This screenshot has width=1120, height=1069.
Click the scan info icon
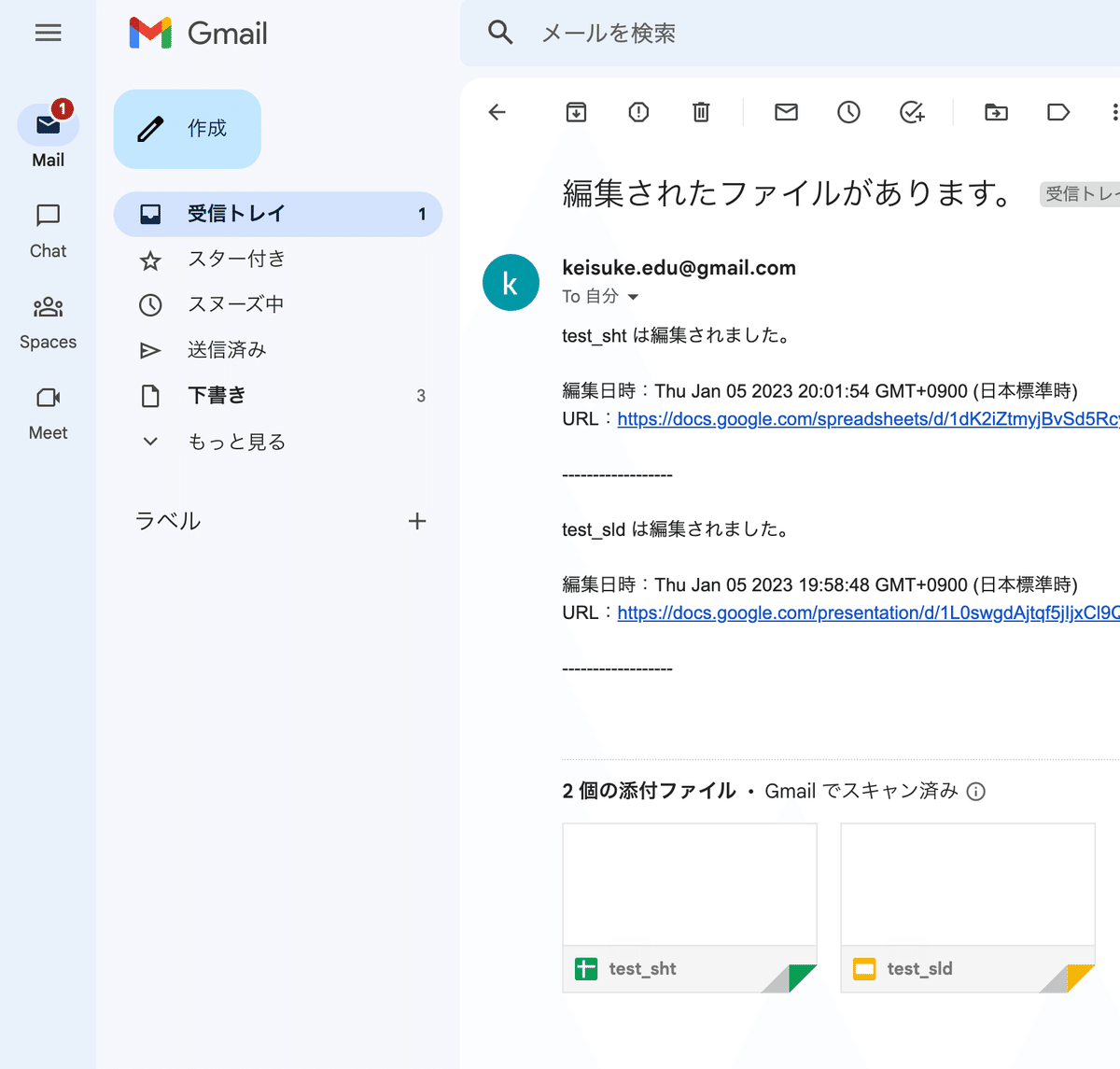(976, 792)
